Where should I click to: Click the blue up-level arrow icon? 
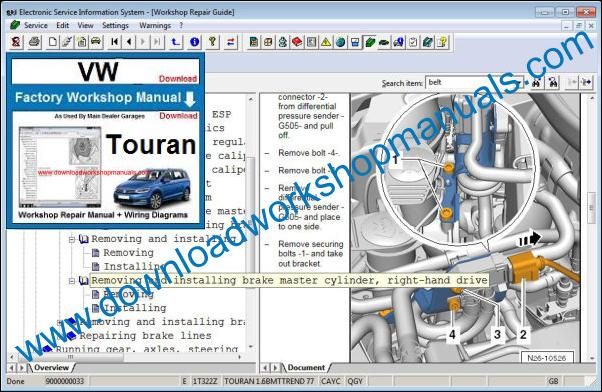point(175,41)
